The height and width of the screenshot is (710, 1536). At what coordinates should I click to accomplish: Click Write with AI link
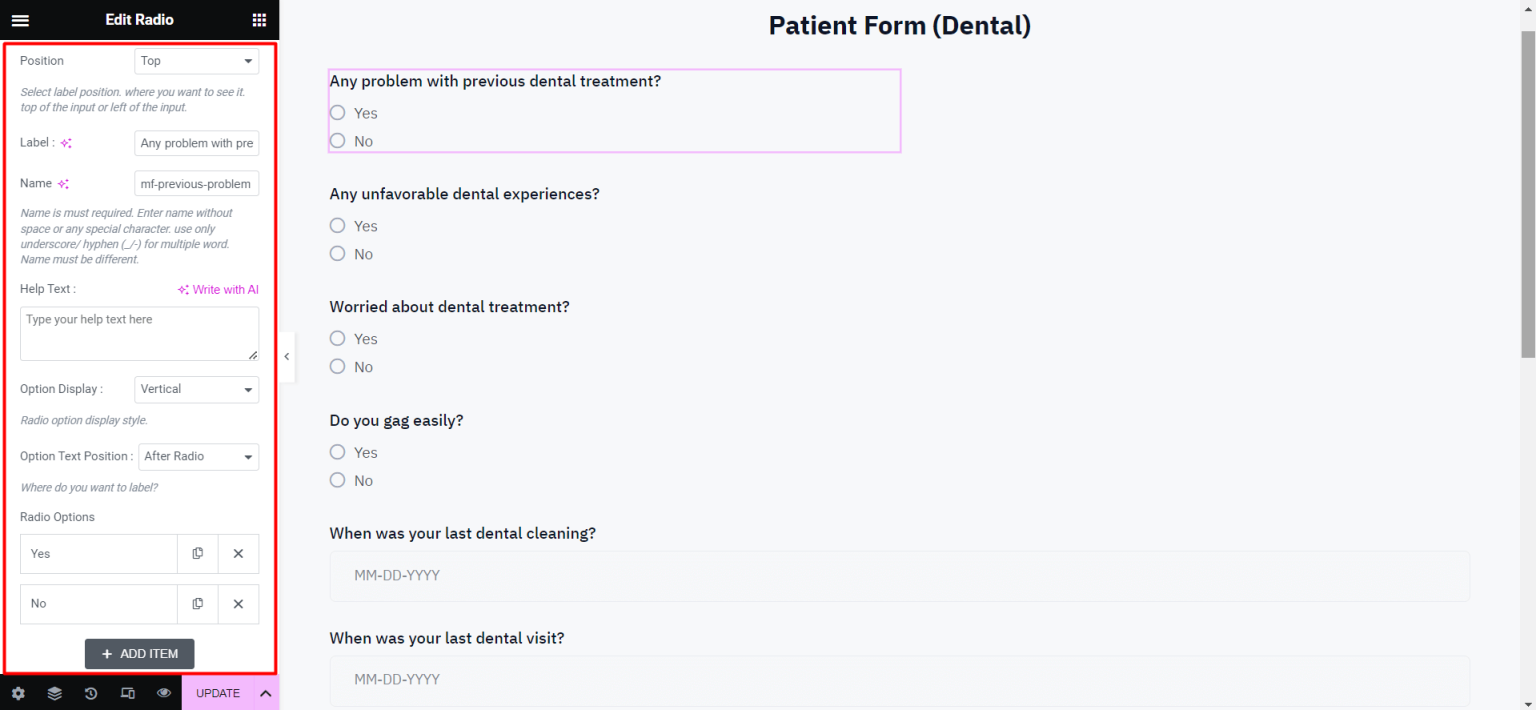[x=218, y=290]
